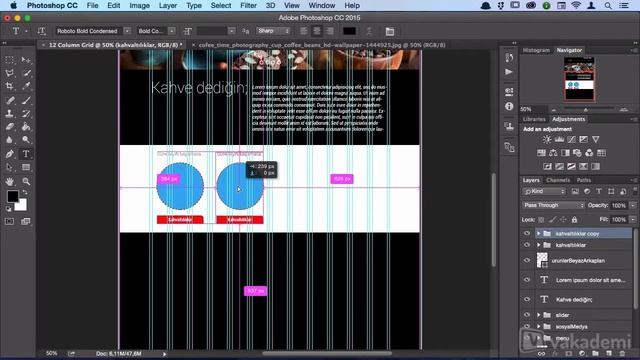
Task: Select the Horizontal Type tool
Action: point(26,154)
